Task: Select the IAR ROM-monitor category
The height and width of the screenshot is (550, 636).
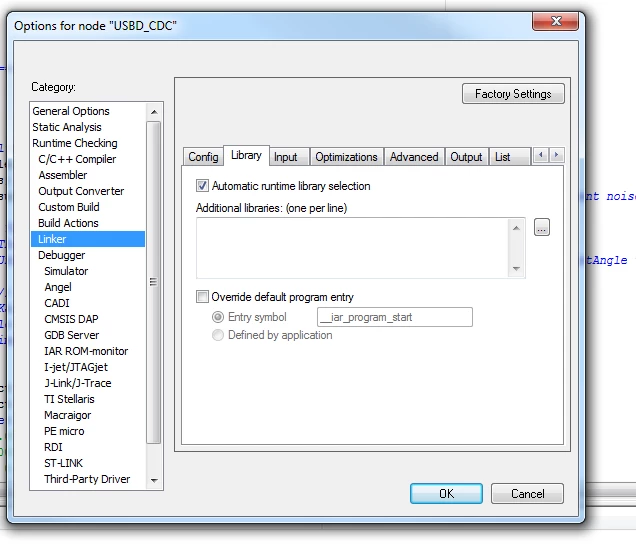Action: pos(88,351)
